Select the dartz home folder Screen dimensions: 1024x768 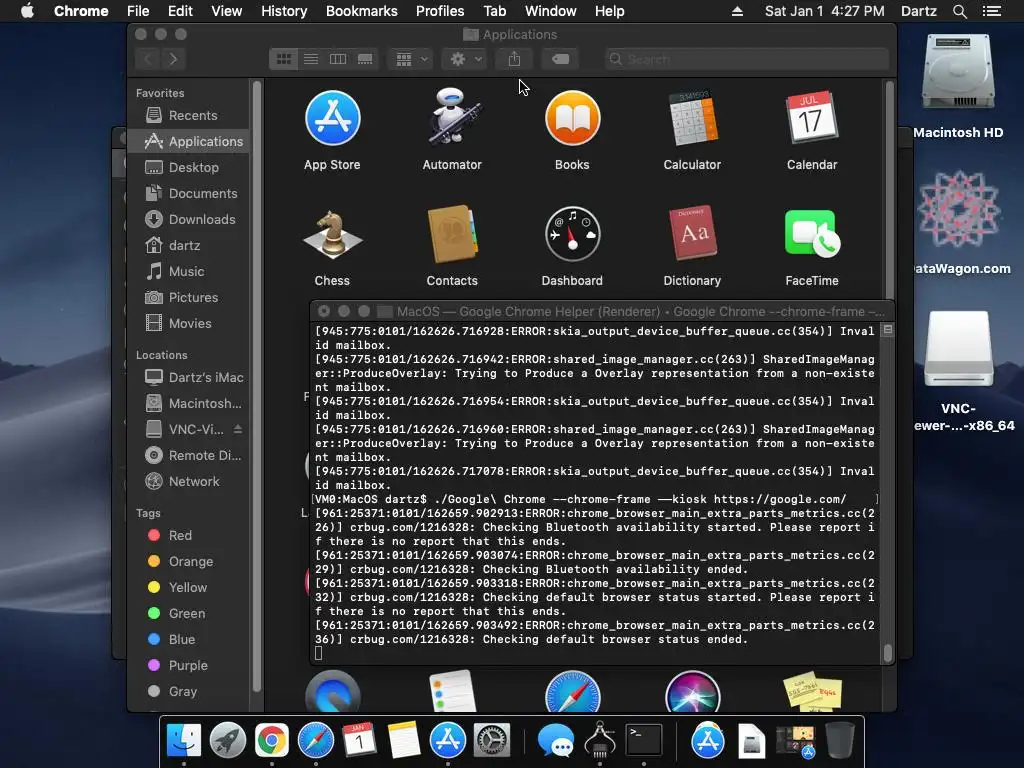pyautogui.click(x=188, y=246)
